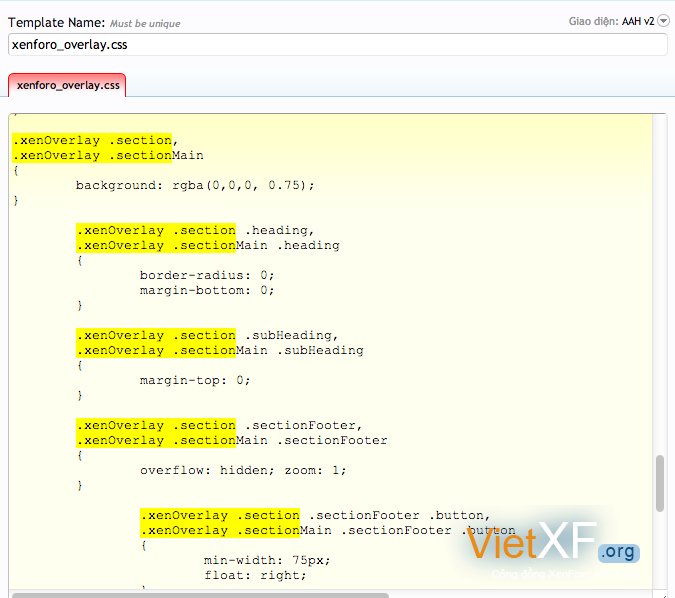
Task: Place cursor on margin-top: 0 line
Action: [x=194, y=380]
